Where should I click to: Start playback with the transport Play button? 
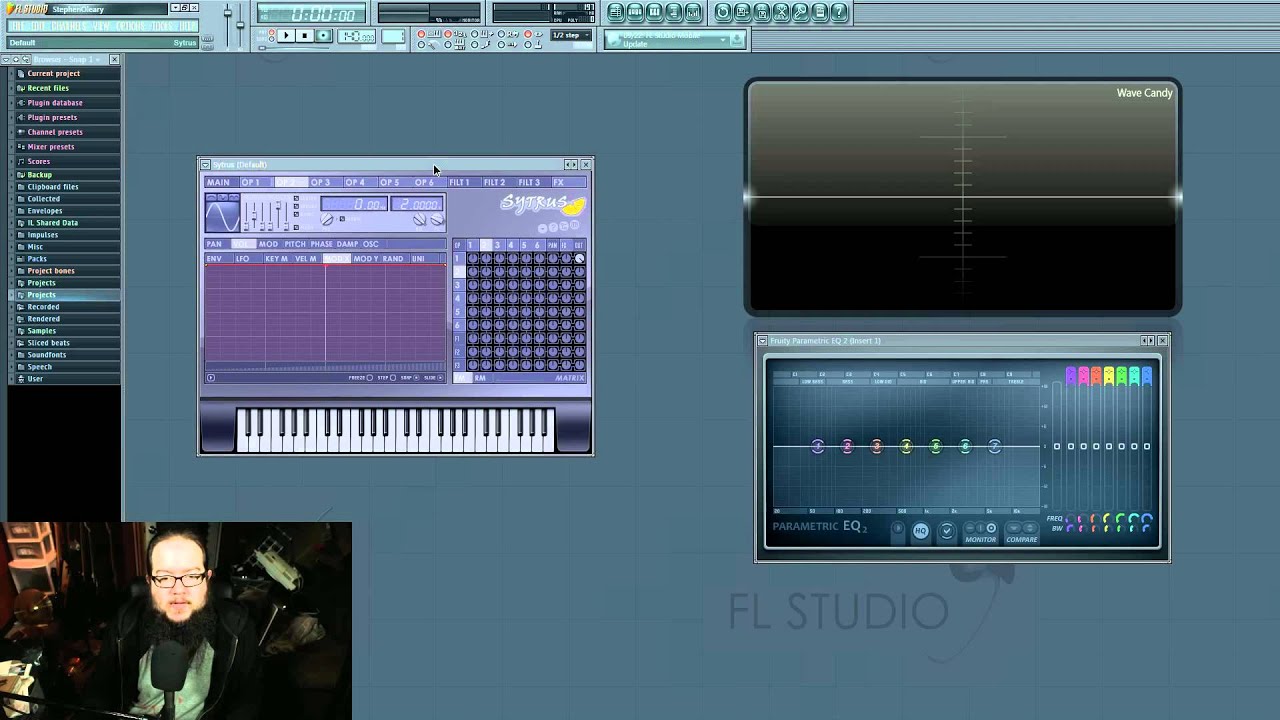285,36
